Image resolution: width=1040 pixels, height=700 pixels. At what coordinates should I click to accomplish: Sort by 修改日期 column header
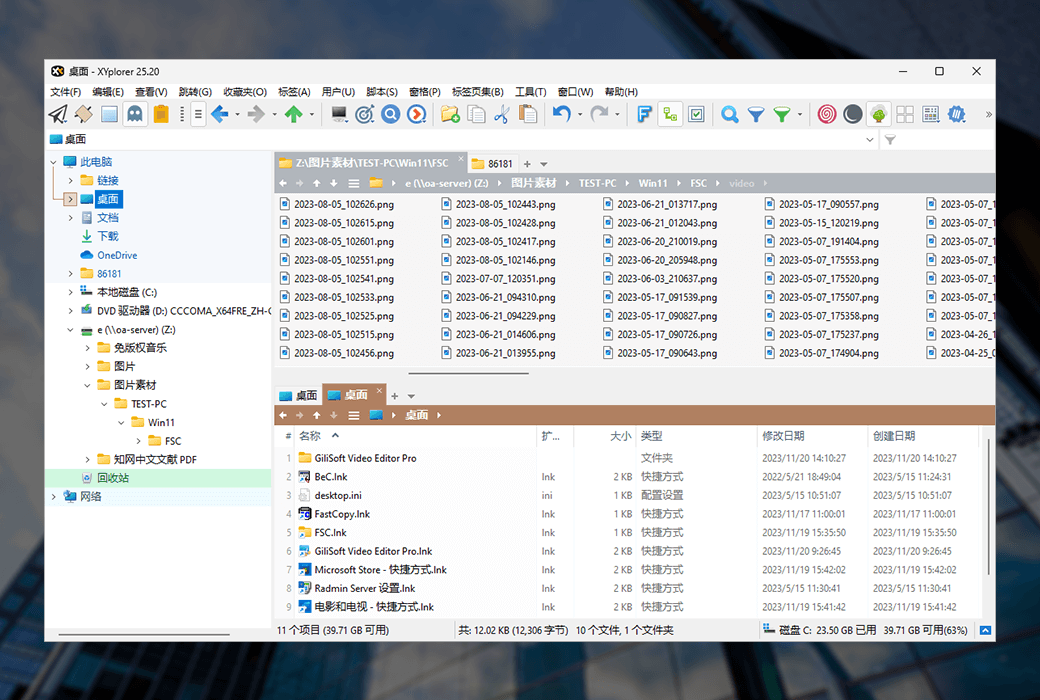(783, 436)
